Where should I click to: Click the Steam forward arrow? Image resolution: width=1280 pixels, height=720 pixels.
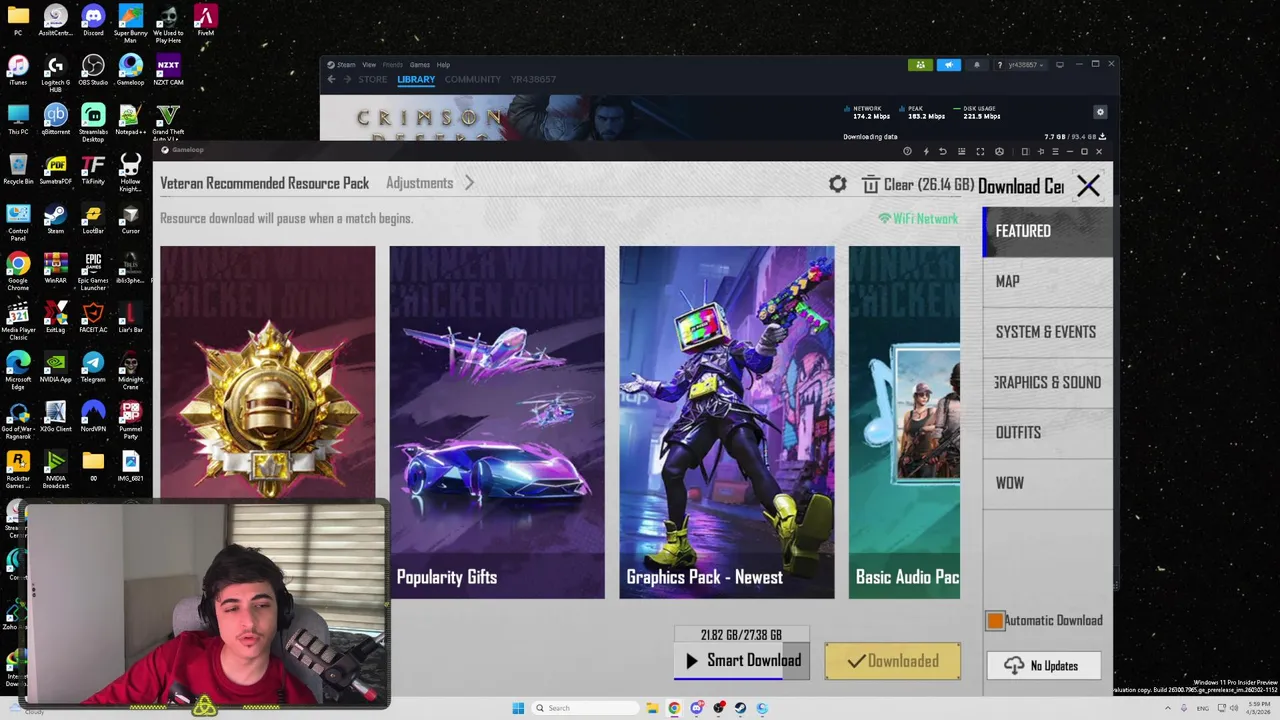[x=347, y=79]
